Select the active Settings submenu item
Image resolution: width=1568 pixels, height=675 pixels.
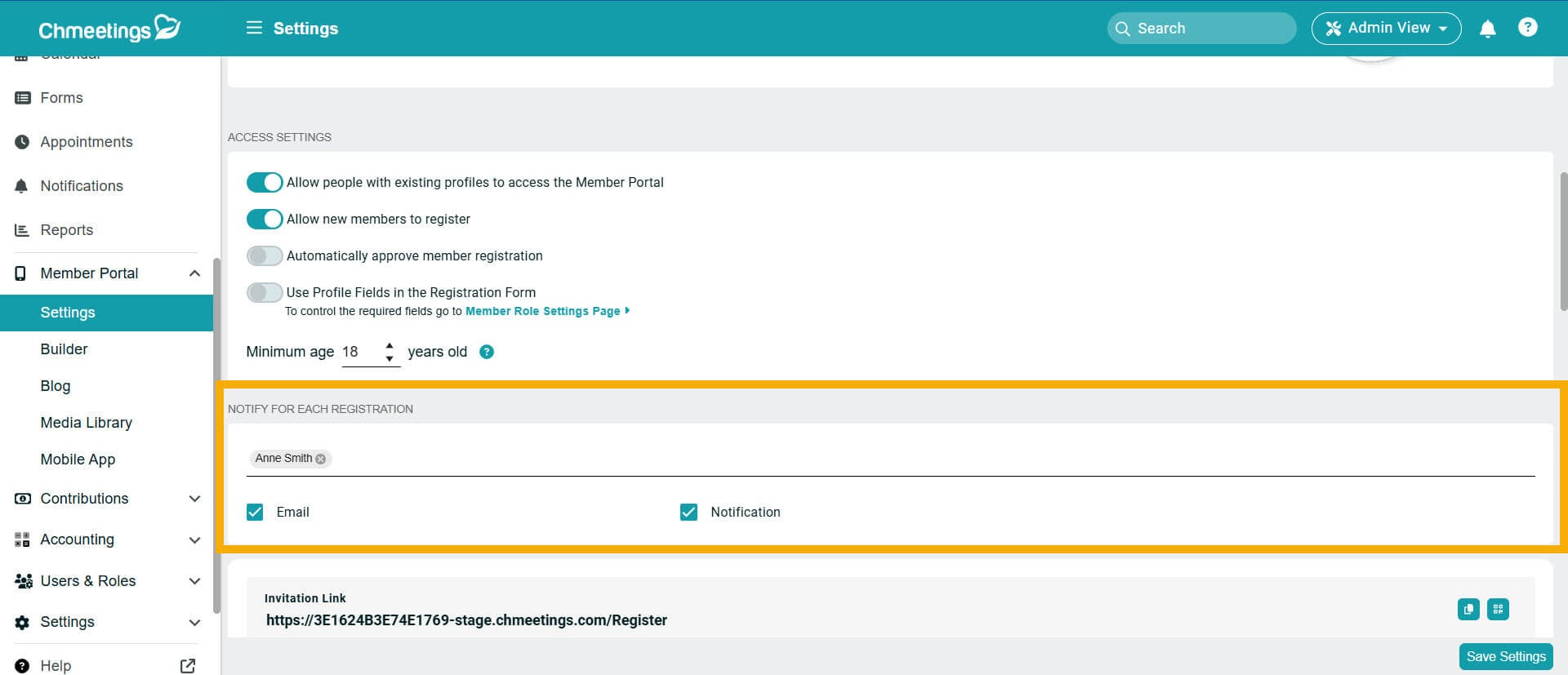pos(106,313)
